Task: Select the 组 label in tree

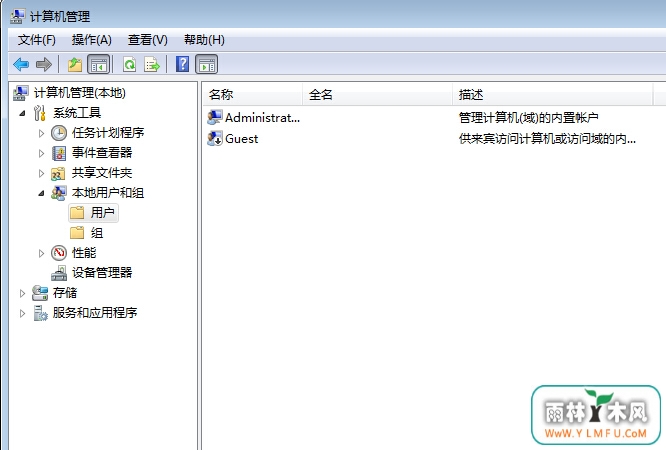Action: tap(96, 232)
